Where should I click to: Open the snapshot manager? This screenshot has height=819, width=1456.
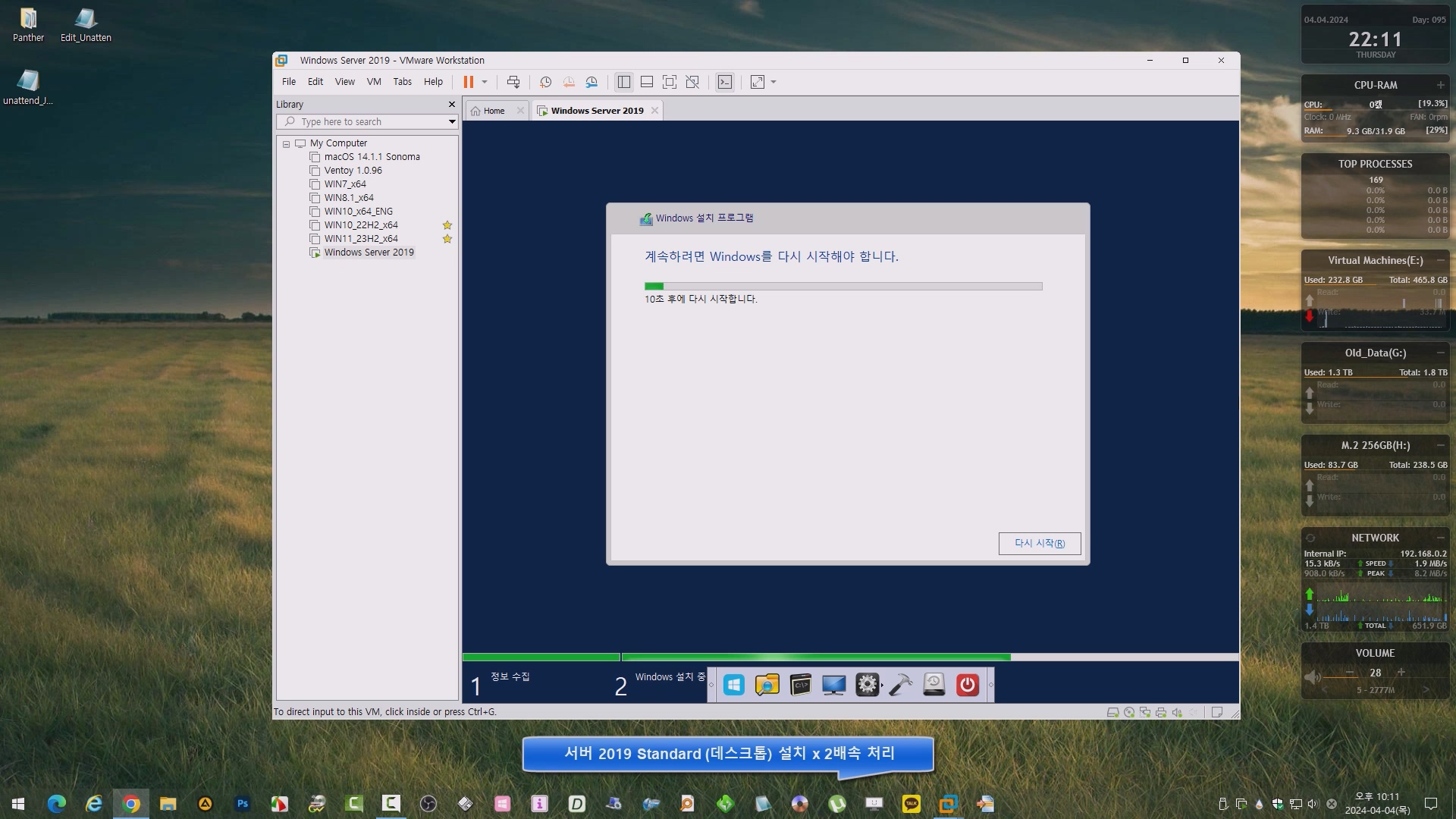(x=592, y=82)
